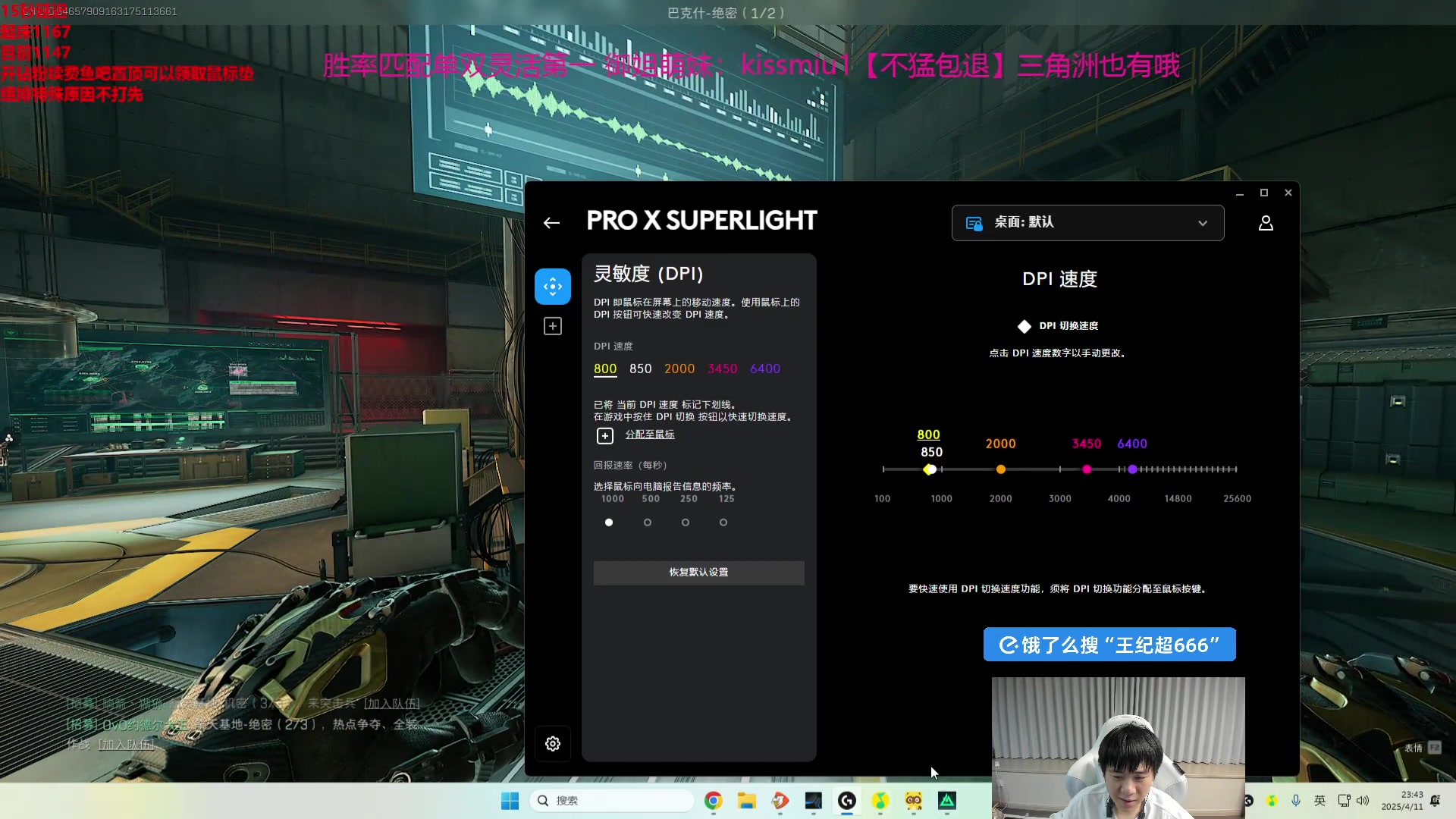Click 加入队伍 link in last game chat line
Screen dimensions: 1456x819
tap(127, 745)
